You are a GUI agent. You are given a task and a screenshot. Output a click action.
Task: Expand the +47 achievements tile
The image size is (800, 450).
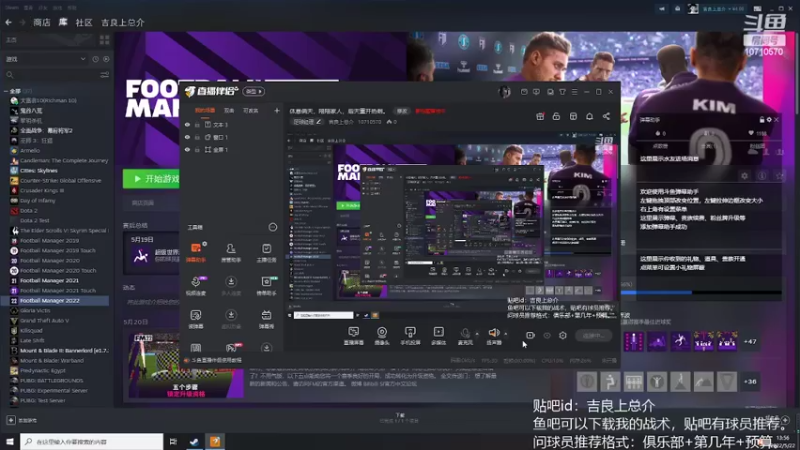click(750, 341)
